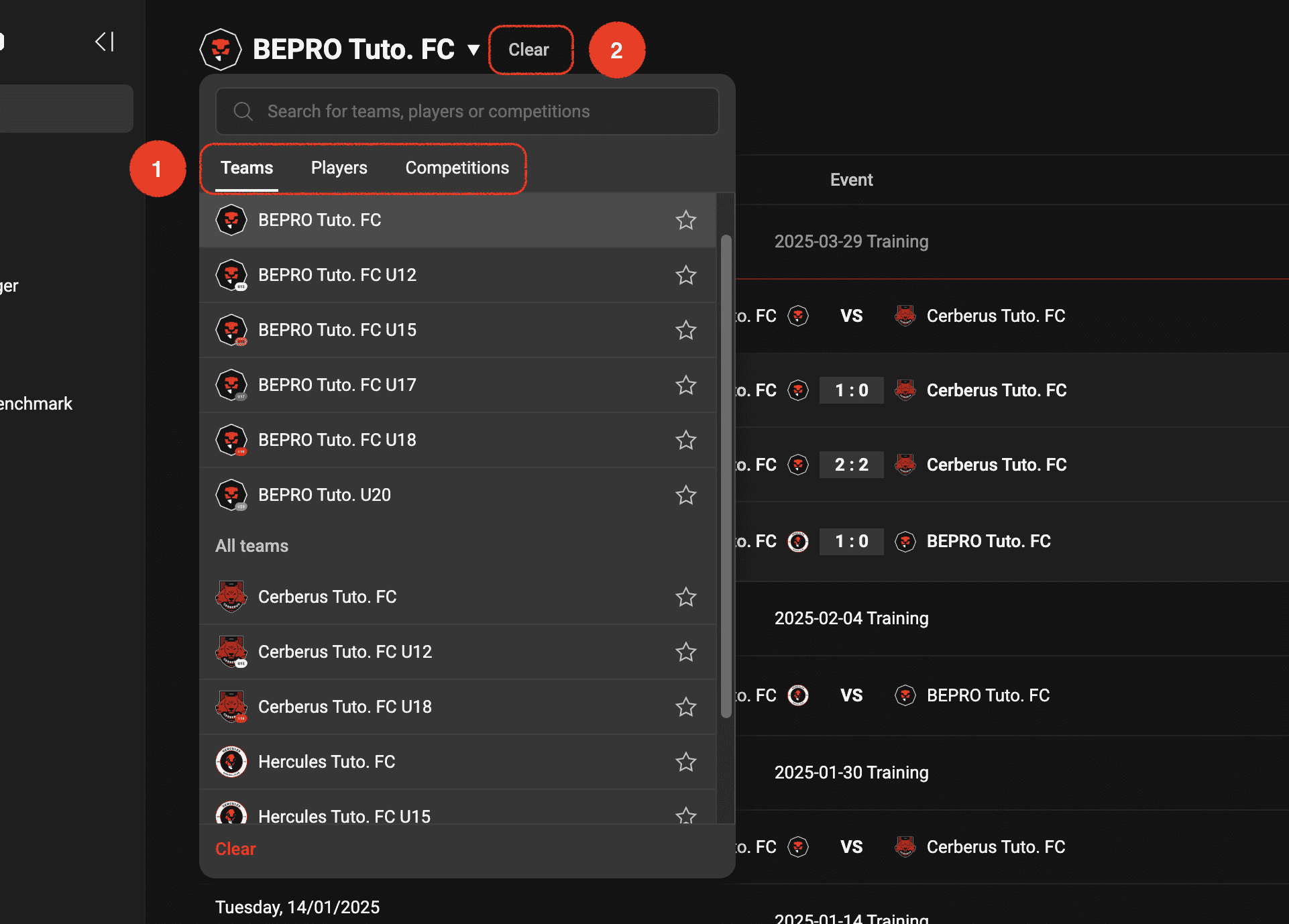Click the red Clear link at the dropdown bottom
The image size is (1289, 924).
[x=235, y=849]
